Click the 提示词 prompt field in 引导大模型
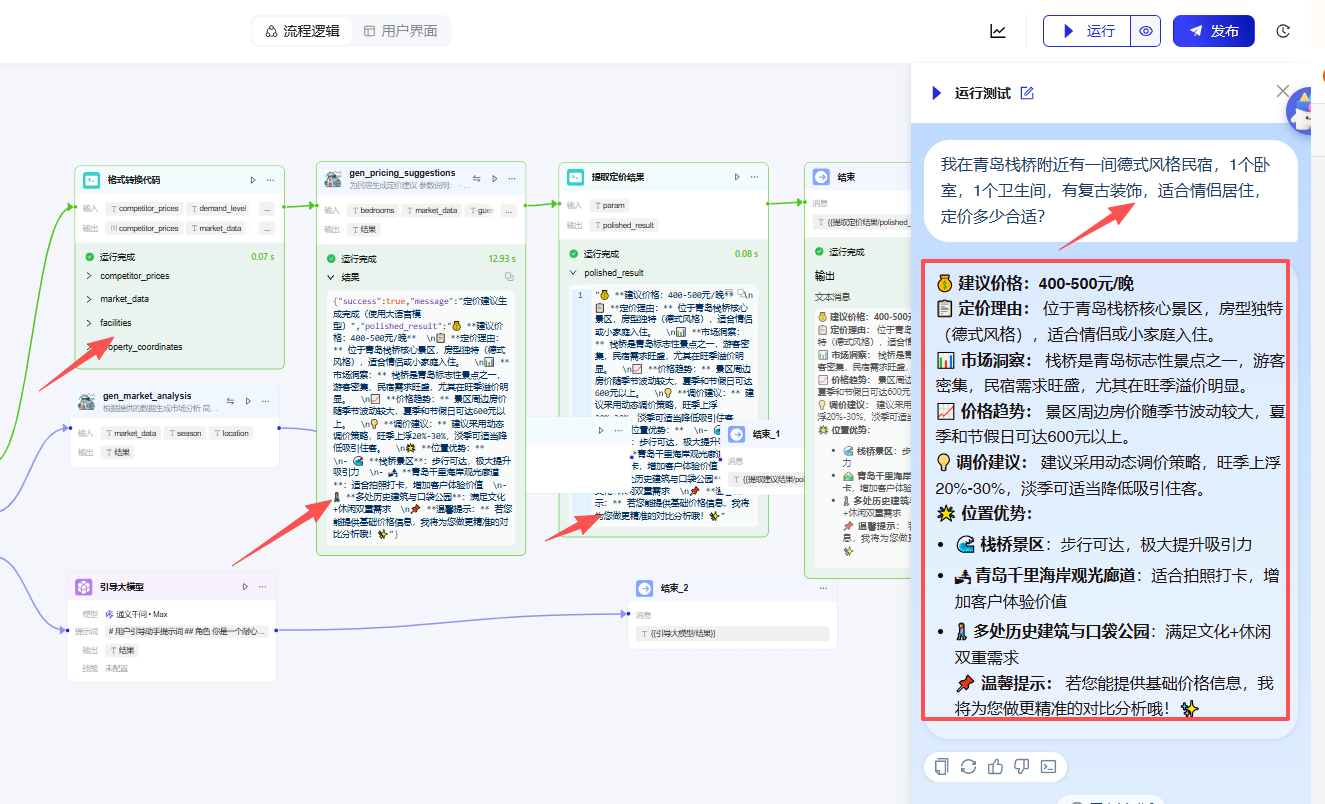The image size is (1325, 804). pyautogui.click(x=186, y=631)
